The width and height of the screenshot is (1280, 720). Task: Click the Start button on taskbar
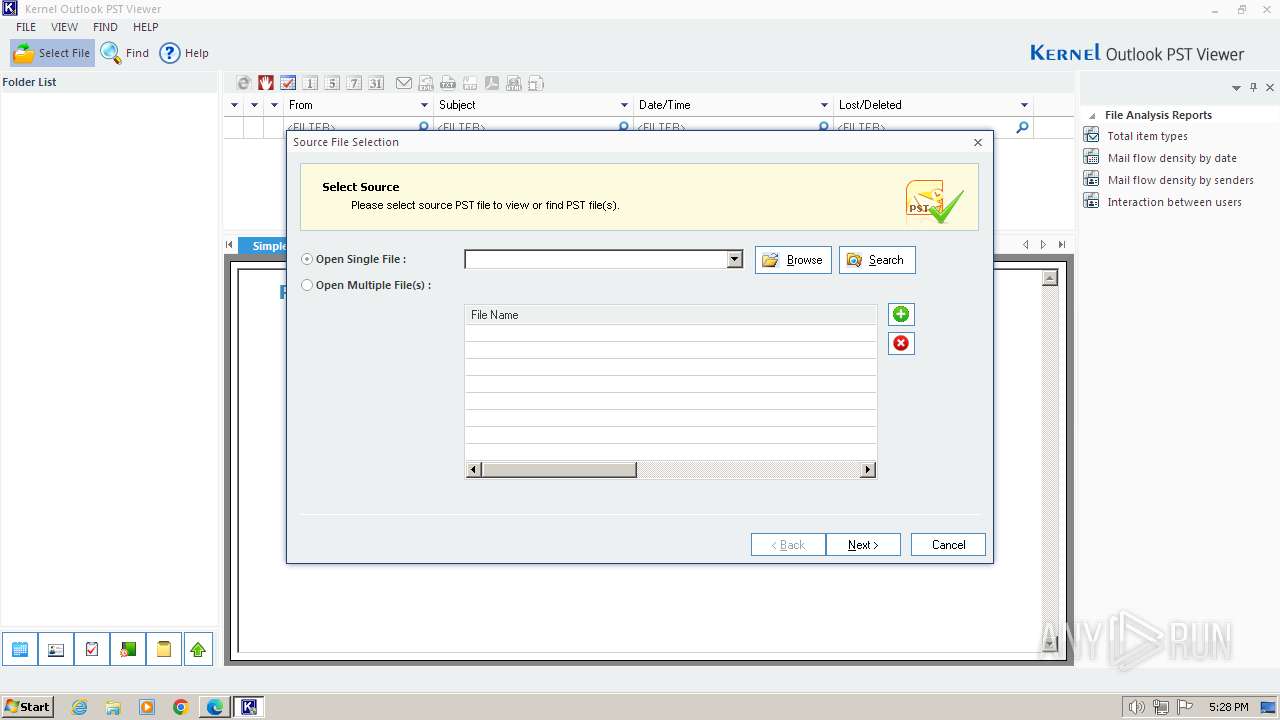(x=27, y=706)
